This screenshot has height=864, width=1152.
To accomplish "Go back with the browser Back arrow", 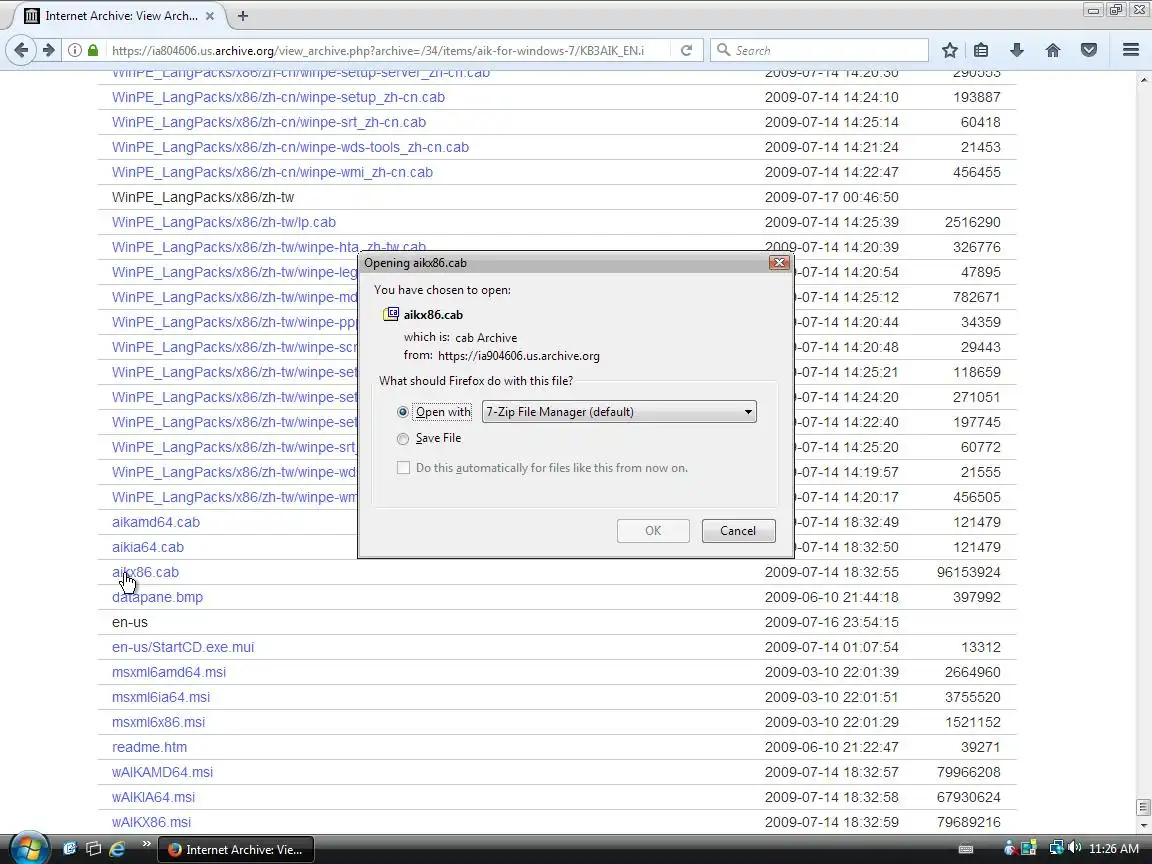I will (21, 50).
